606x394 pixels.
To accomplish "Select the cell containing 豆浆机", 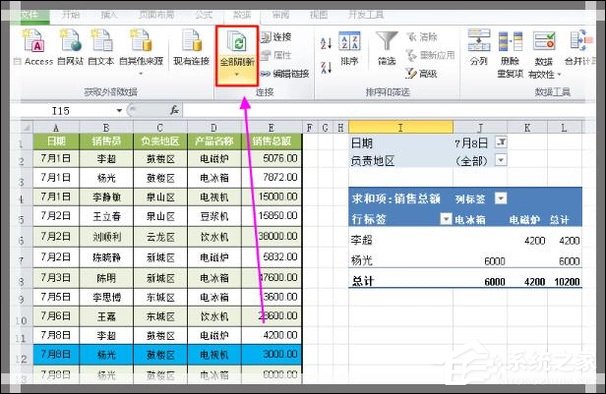I will tap(214, 216).
